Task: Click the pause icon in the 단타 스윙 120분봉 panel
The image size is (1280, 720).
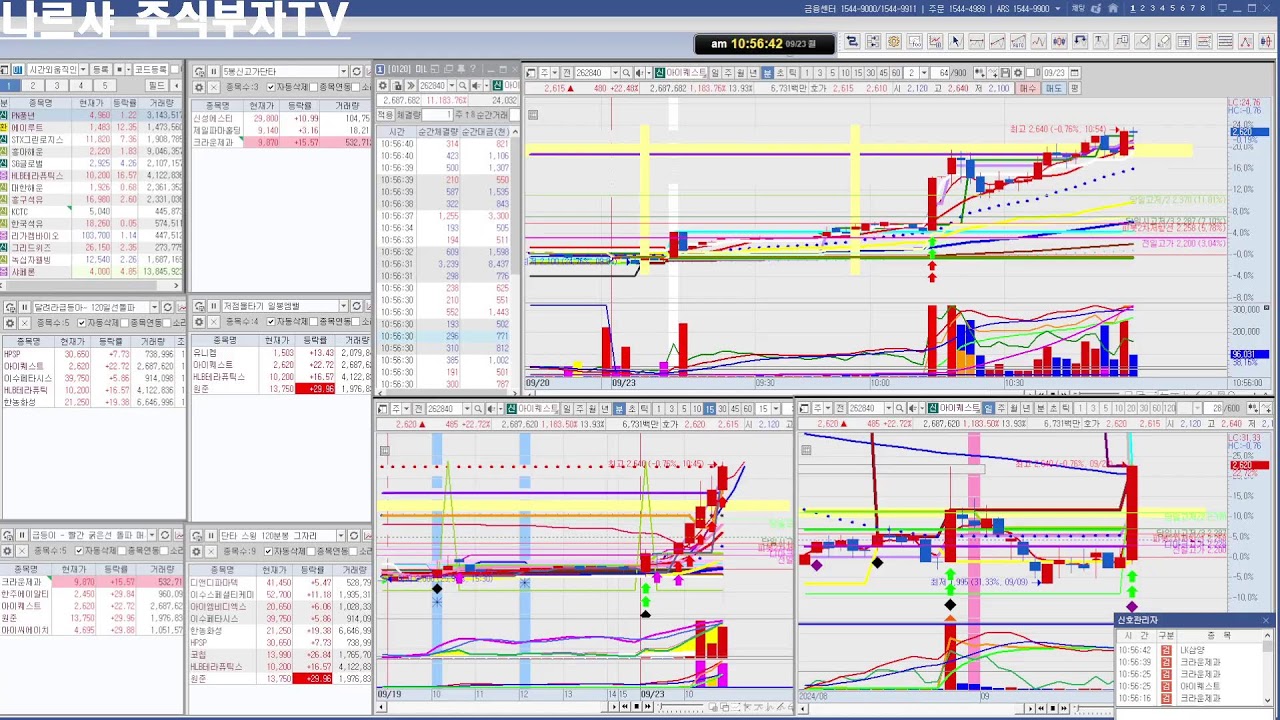Action: 211,536
